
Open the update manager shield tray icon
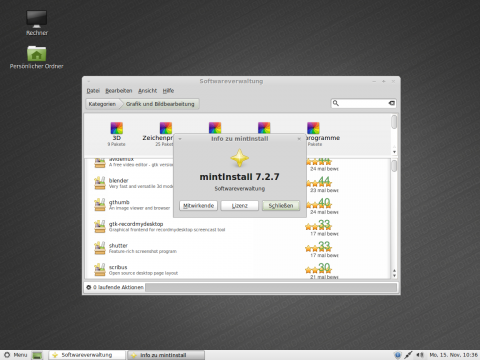[397, 355]
